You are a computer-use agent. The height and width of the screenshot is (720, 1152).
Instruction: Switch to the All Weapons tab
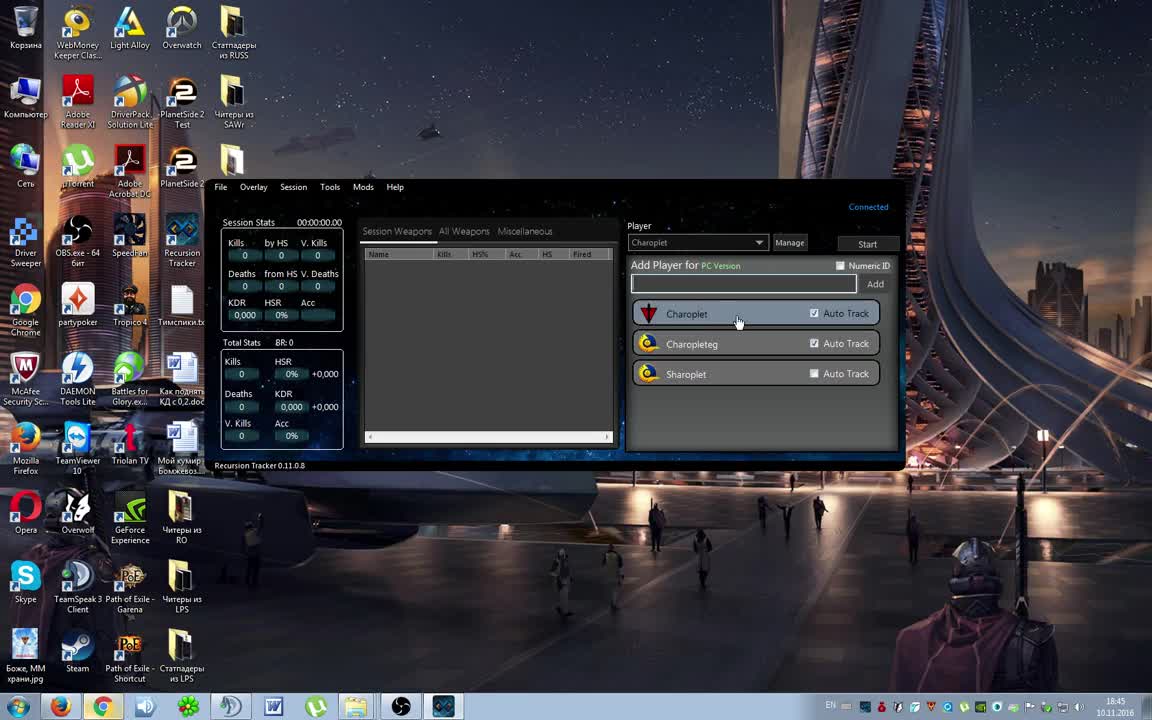click(x=464, y=231)
